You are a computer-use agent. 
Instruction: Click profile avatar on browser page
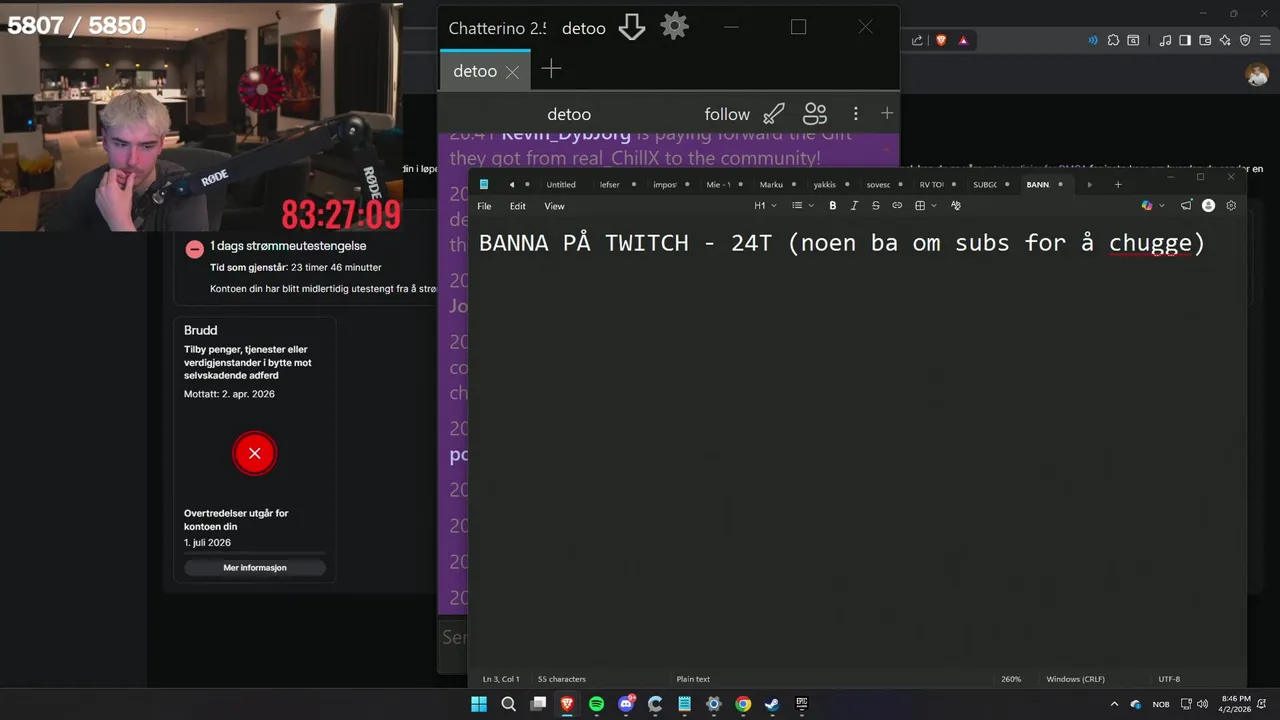pyautogui.click(x=1257, y=74)
